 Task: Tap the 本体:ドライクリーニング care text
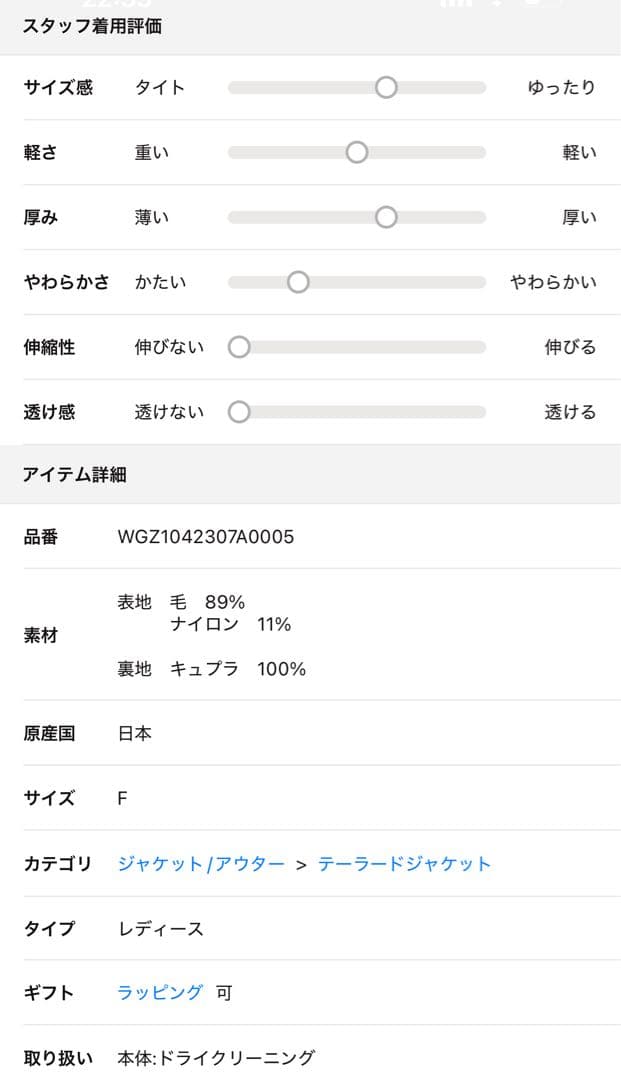(216, 1058)
